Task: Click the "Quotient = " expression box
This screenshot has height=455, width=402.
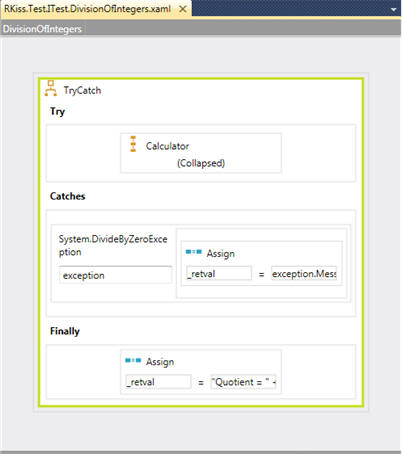Action: [x=243, y=382]
